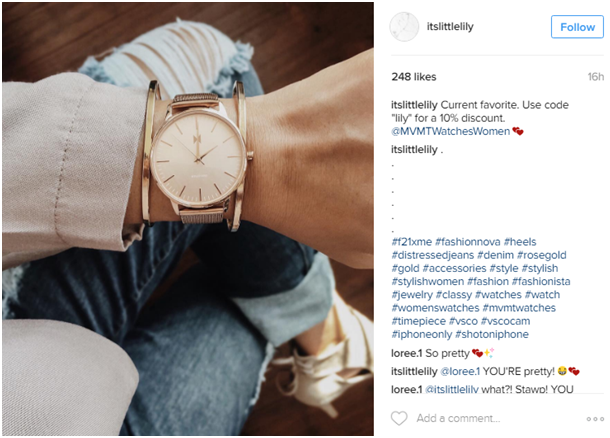610x438 pixels.
Task: Follow the itslittlelily account
Action: click(x=577, y=27)
